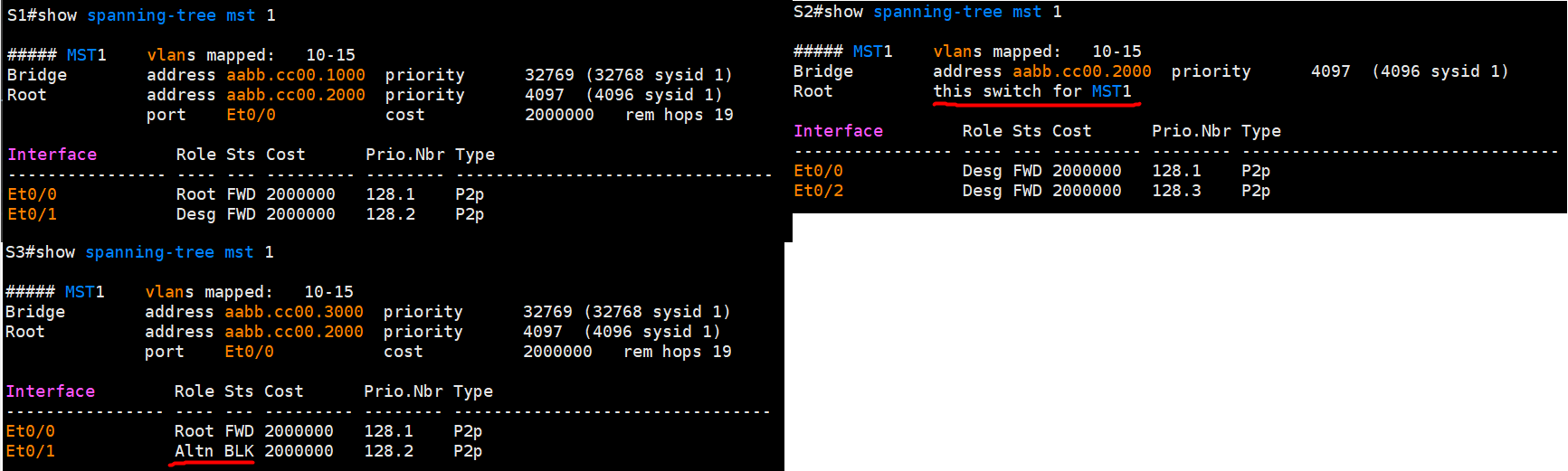Click the Interface header in S1 table
This screenshot has width=1568, height=471.
52,155
